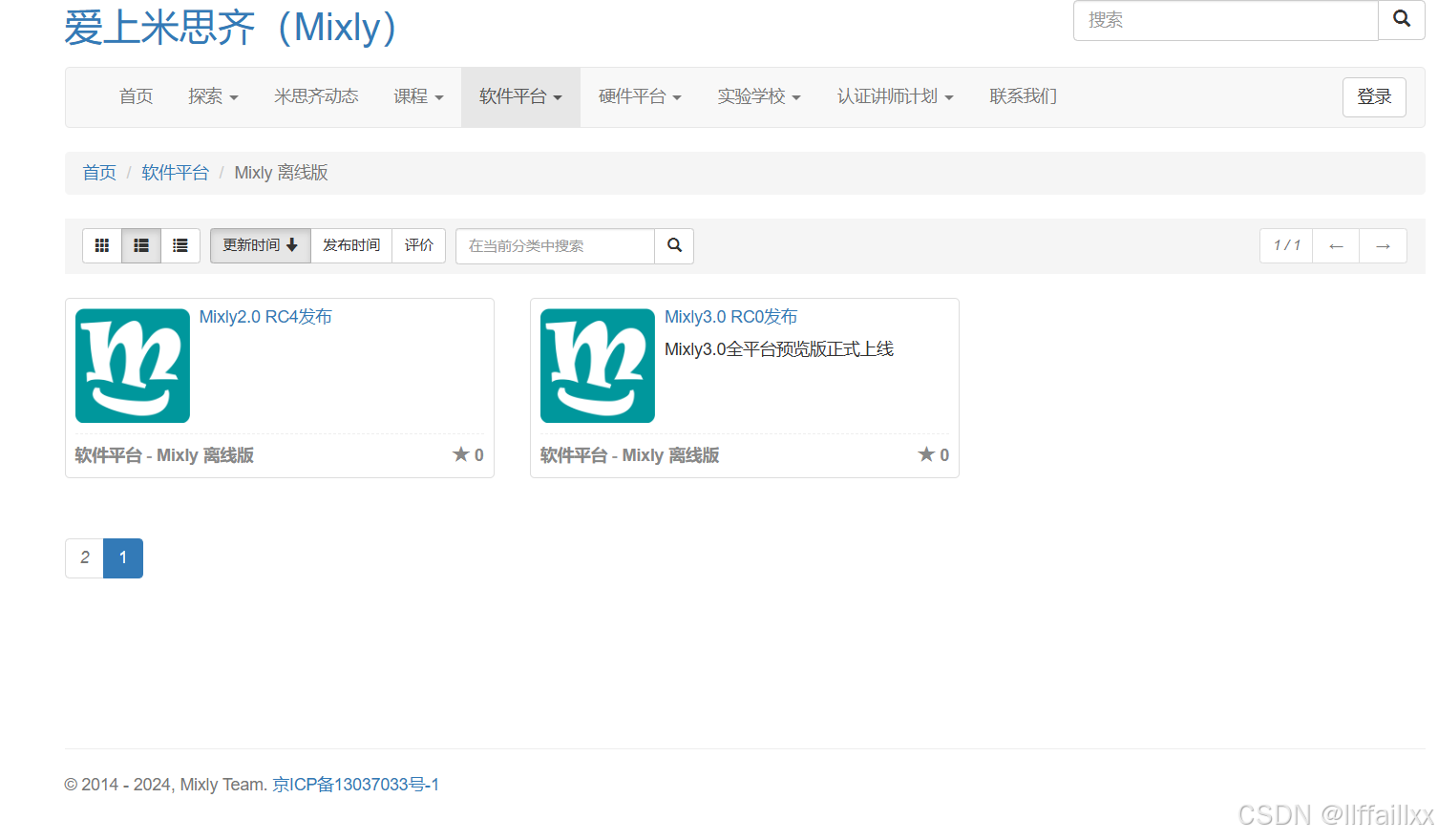Switch to grid view layout
This screenshot has height=840, width=1438.
pyautogui.click(x=102, y=245)
